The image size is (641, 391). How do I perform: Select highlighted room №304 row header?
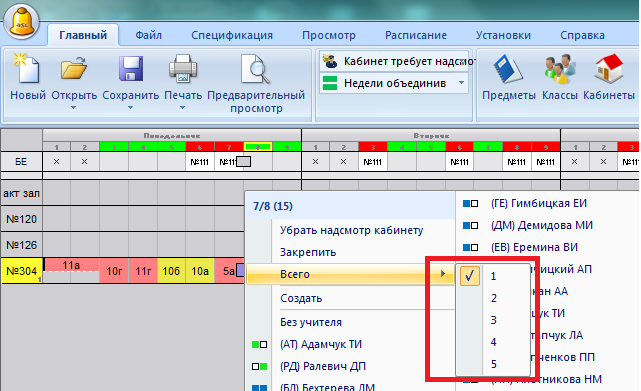(x=21, y=271)
